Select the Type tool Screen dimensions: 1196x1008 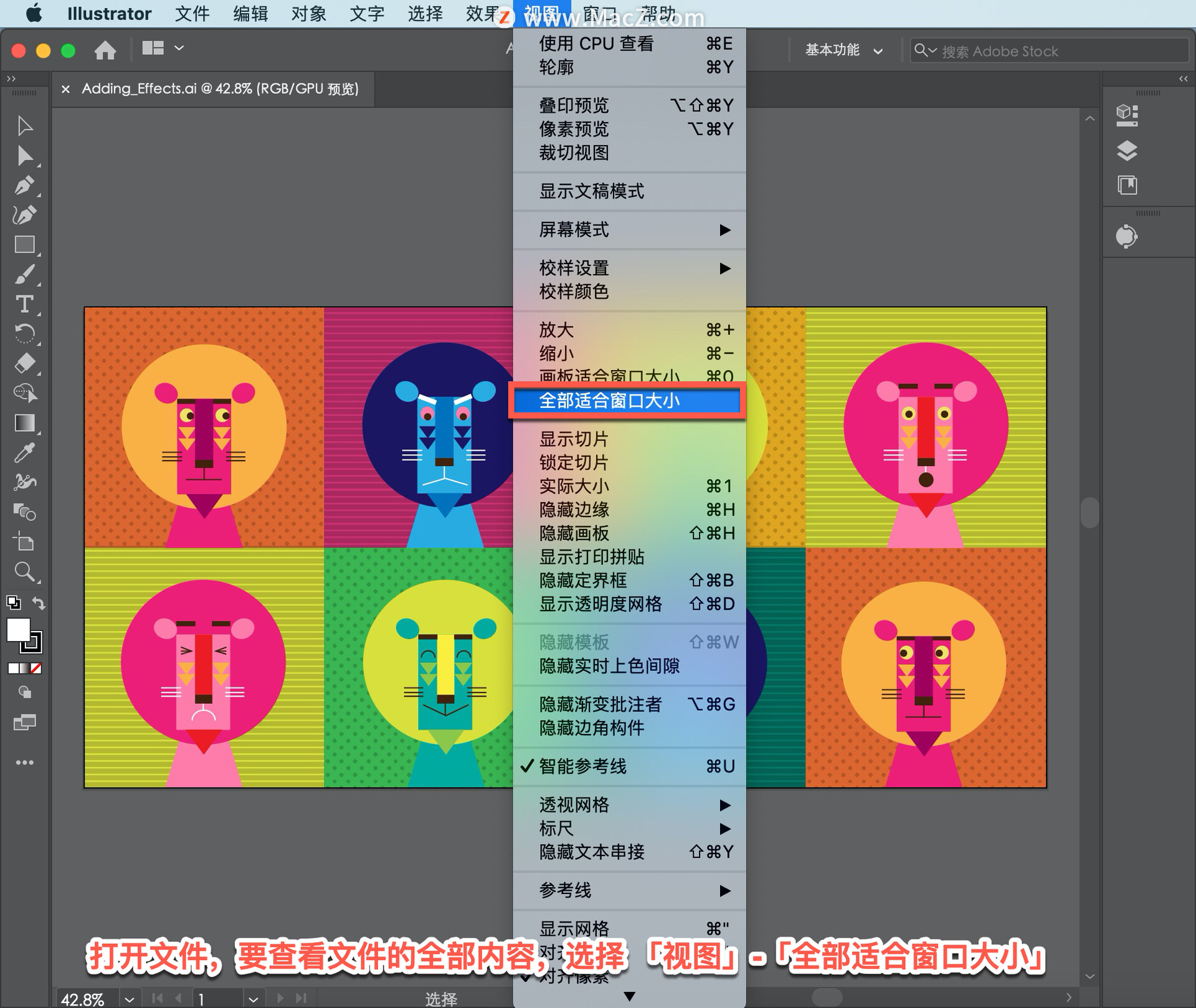click(24, 304)
